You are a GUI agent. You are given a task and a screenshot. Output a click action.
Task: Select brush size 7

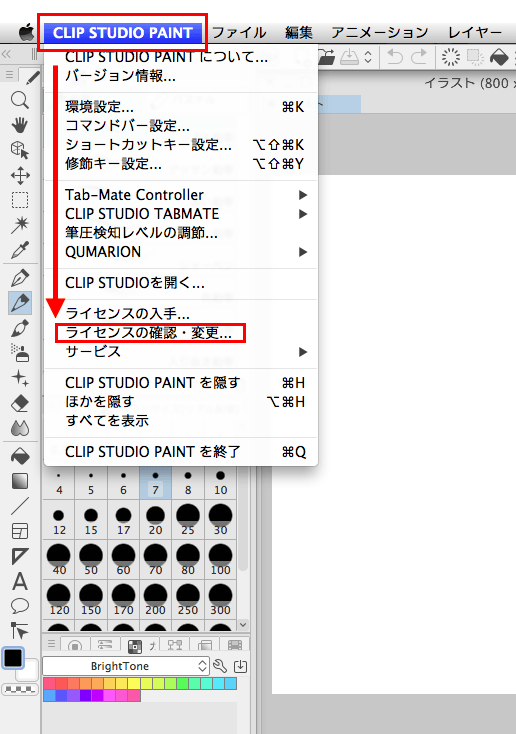[x=155, y=483]
